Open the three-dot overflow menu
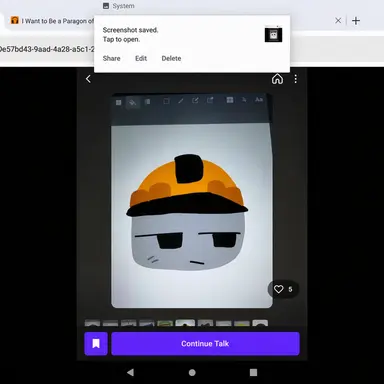The height and width of the screenshot is (384, 384). coord(296,79)
